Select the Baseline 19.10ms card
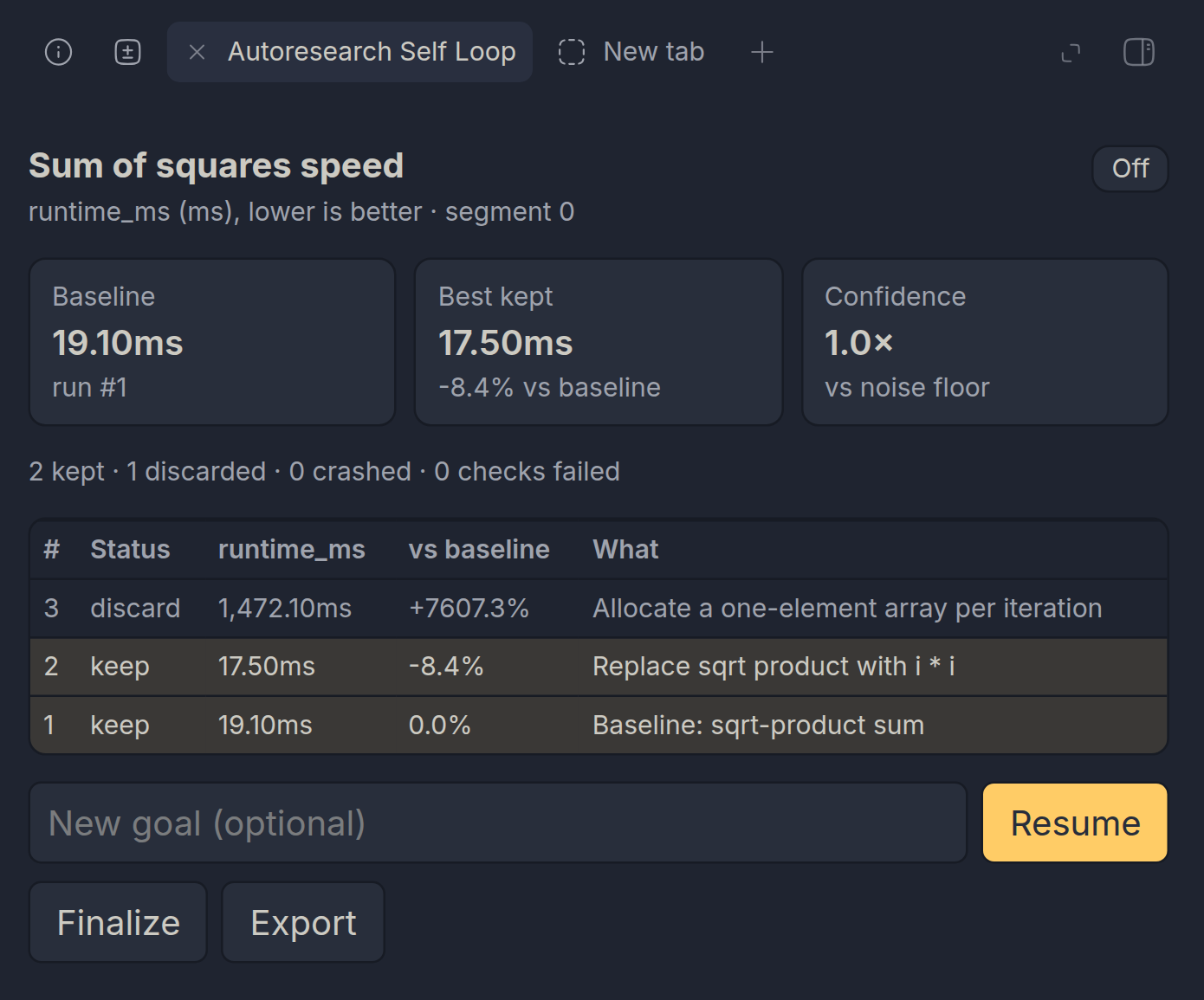1204x1000 pixels. click(x=212, y=342)
